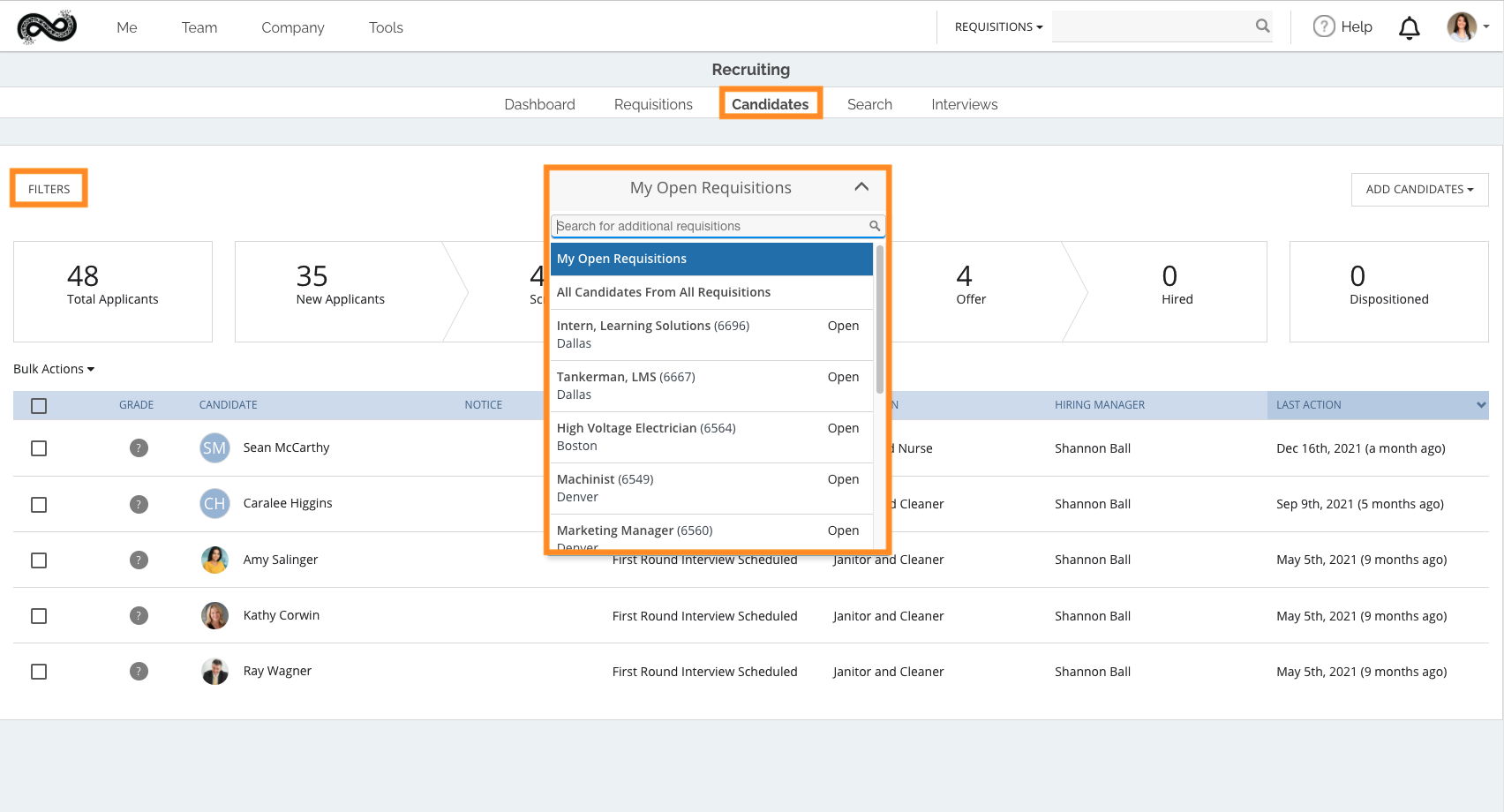Screen dimensions: 1504x812
Task: Open the Help question mark icon
Action: point(1323,26)
